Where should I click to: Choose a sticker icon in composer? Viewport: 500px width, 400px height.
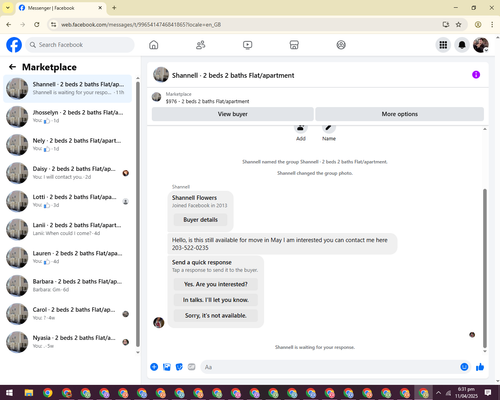pos(179,367)
